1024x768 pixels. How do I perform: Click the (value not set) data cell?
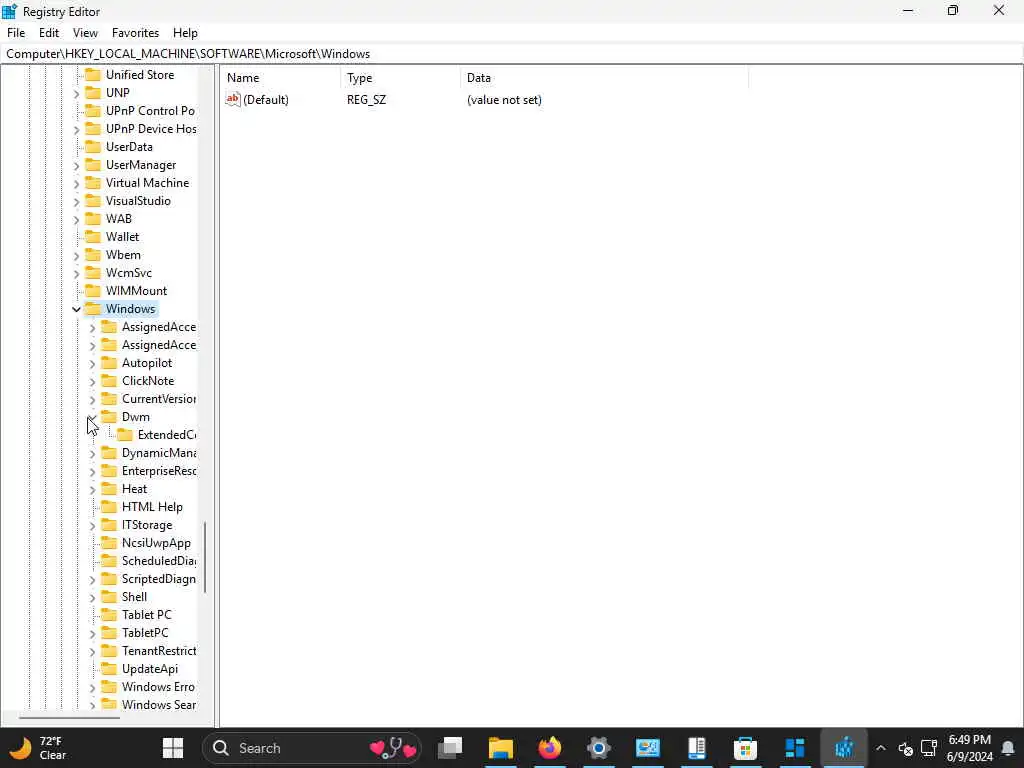coord(504,100)
